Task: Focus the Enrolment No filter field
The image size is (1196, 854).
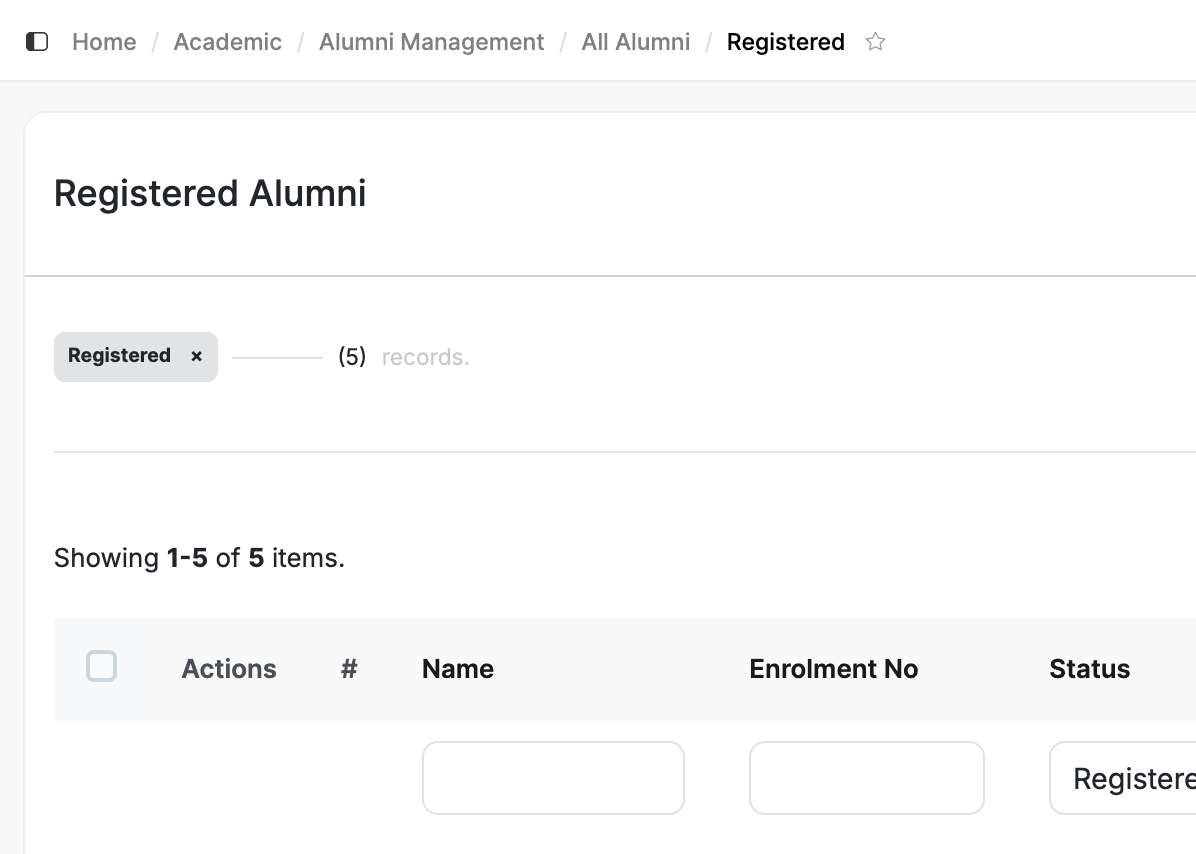Action: point(866,778)
